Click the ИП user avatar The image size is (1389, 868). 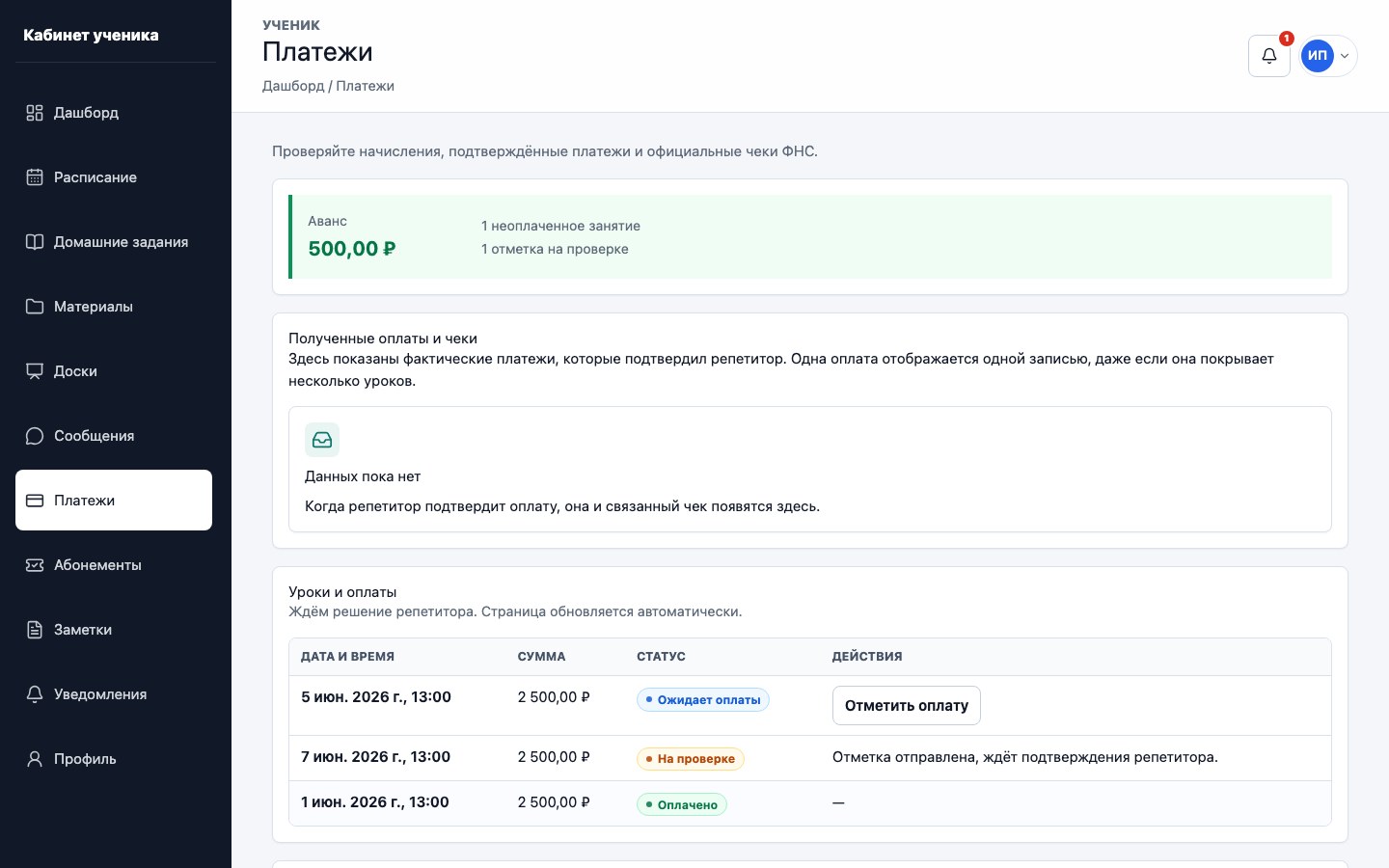tap(1317, 56)
